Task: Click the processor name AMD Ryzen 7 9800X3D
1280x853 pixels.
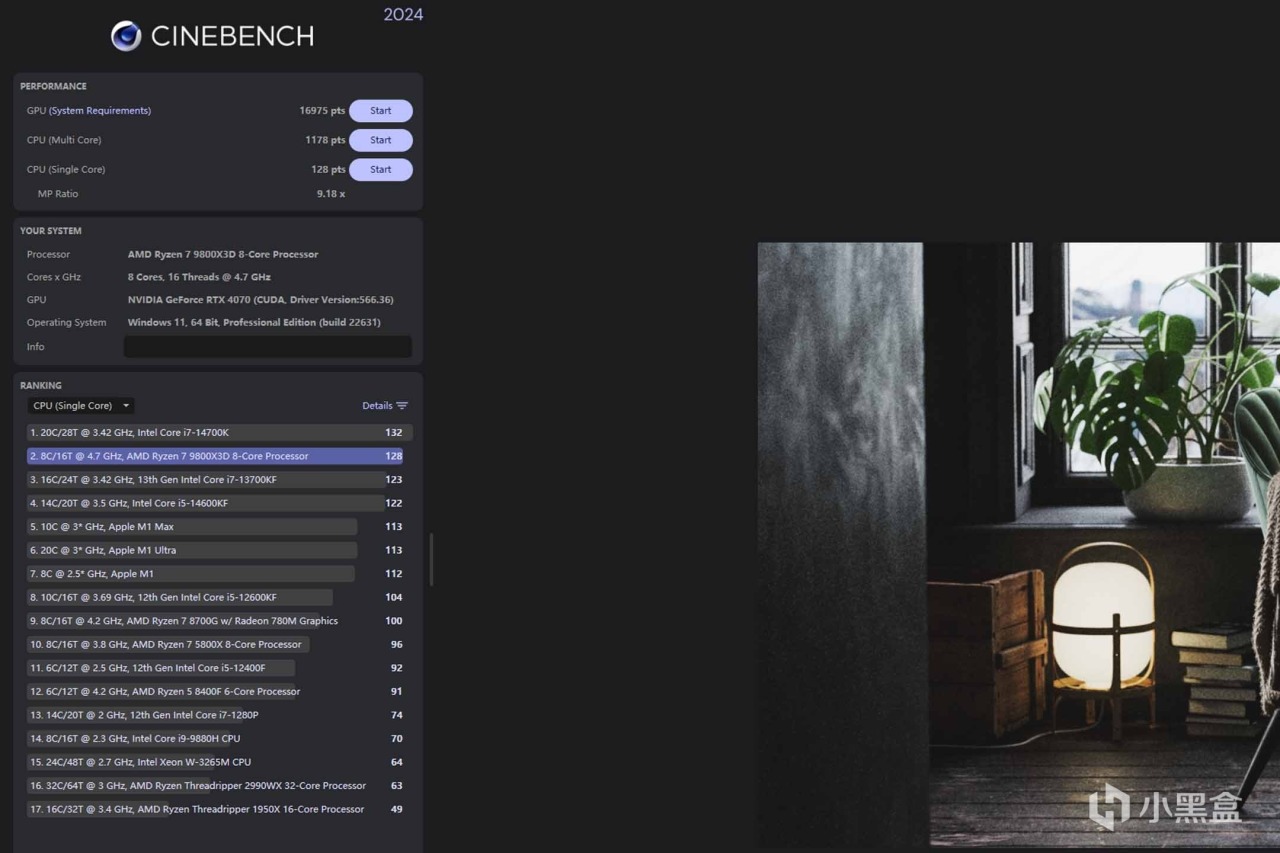Action: 223,254
